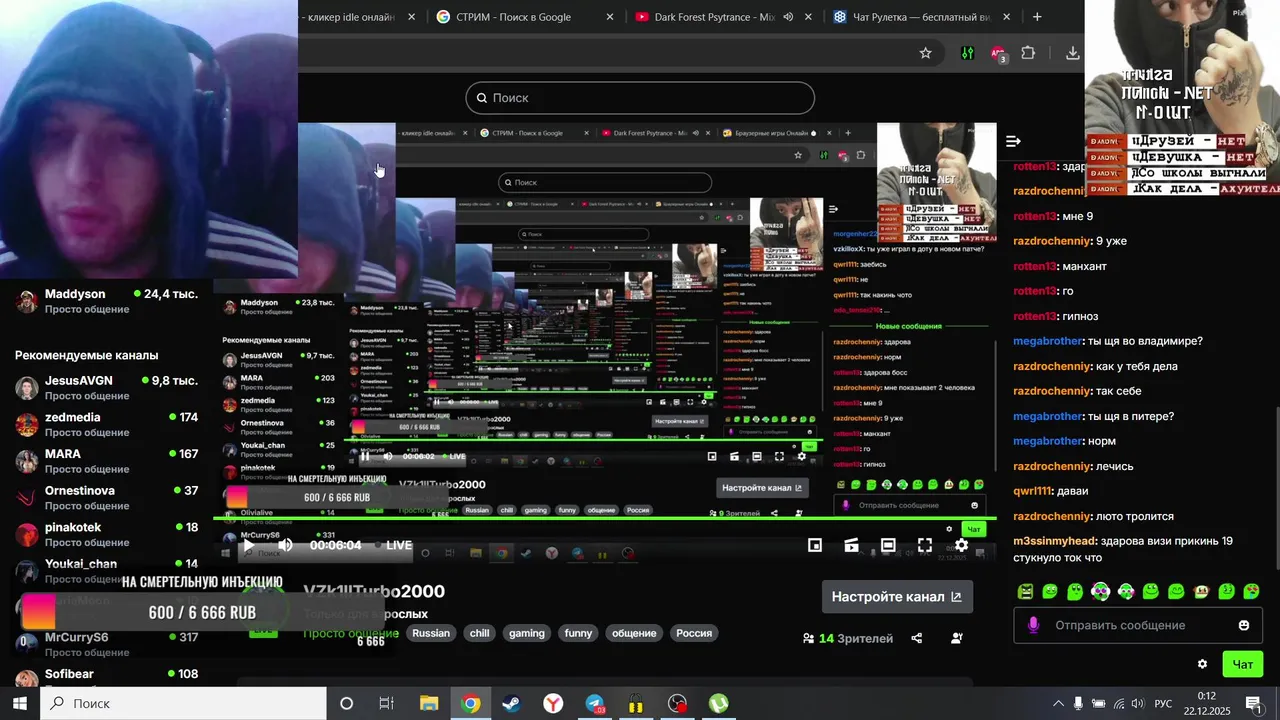Screen dimensions: 1280x720
Task: Click message 'лечись' in chat
Action: coord(1114,466)
